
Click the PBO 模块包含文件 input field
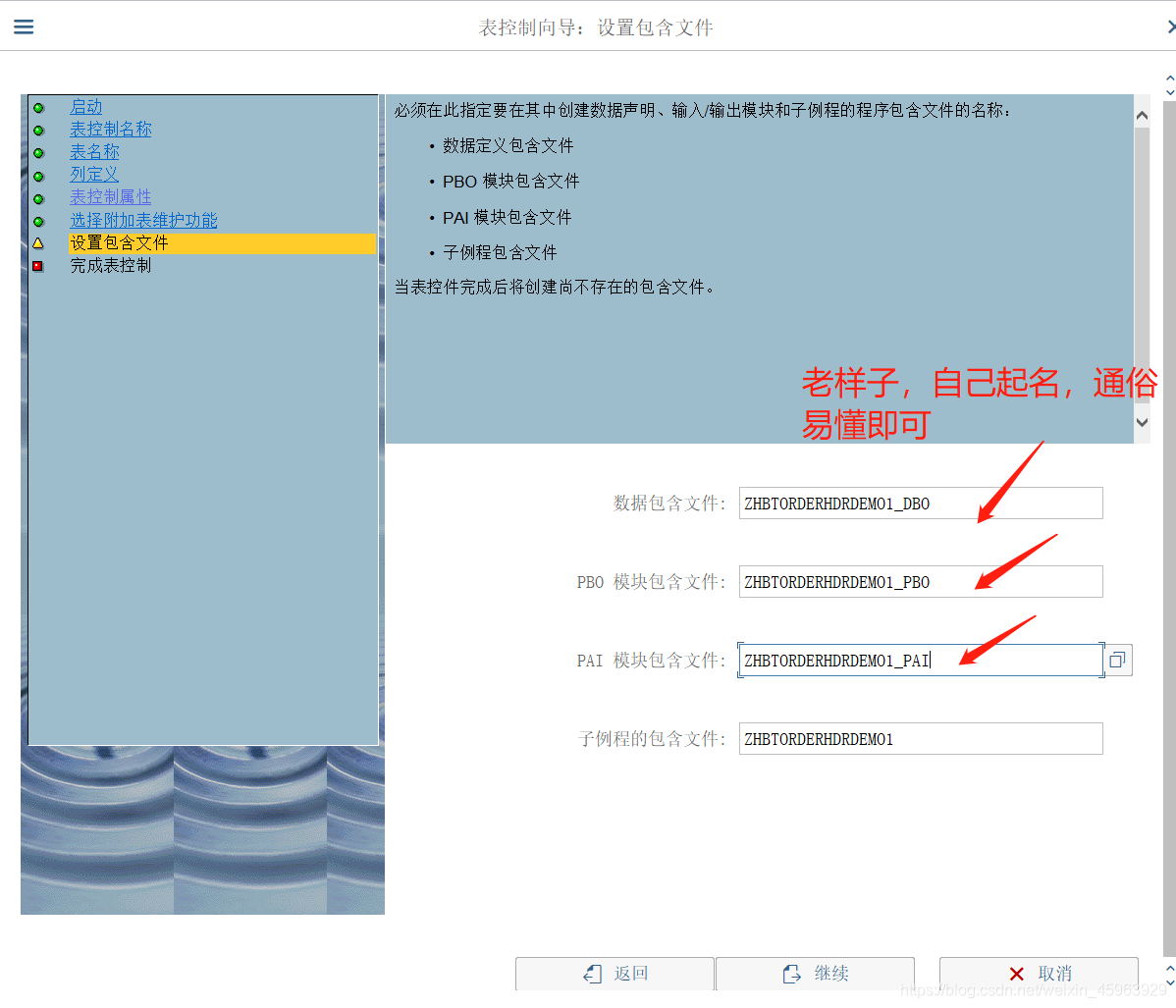coord(920,582)
